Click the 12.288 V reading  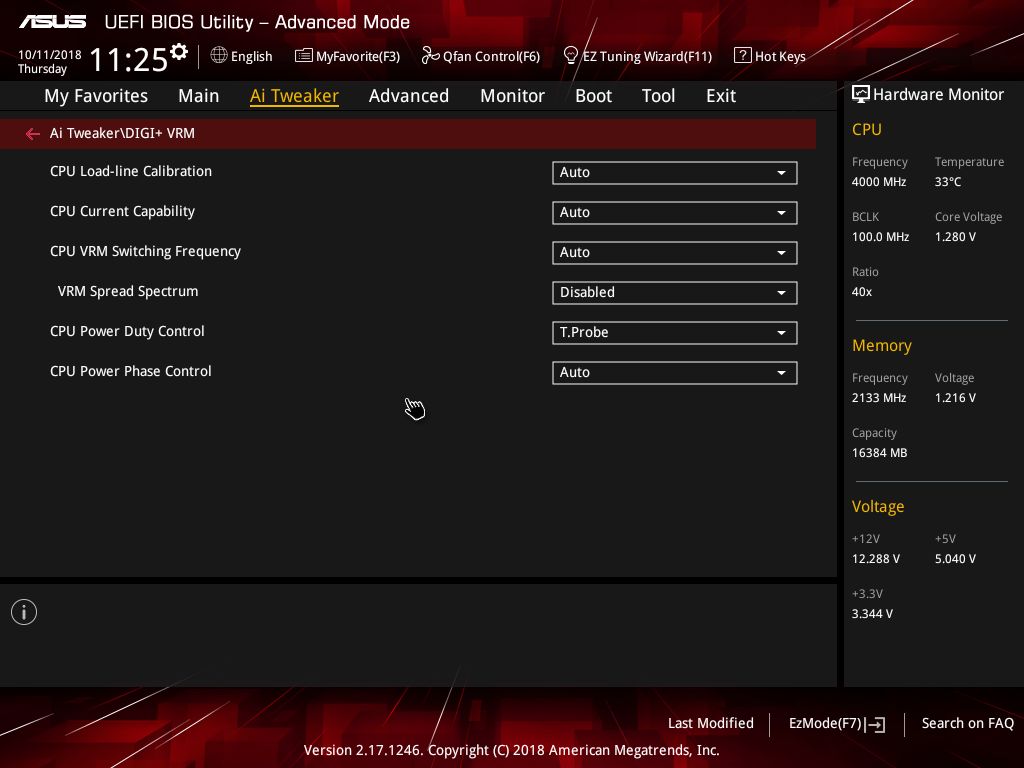point(876,559)
